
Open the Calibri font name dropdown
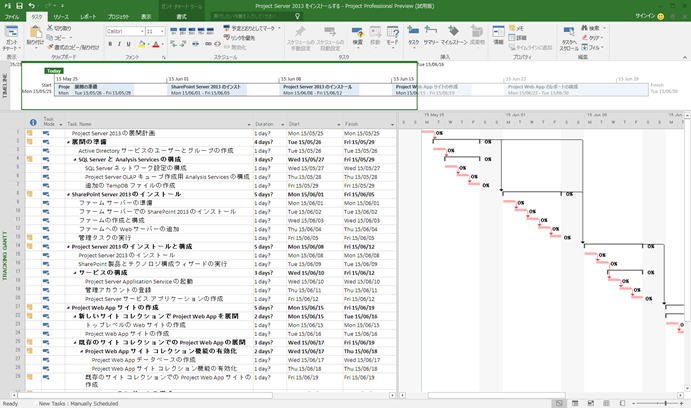(142, 31)
